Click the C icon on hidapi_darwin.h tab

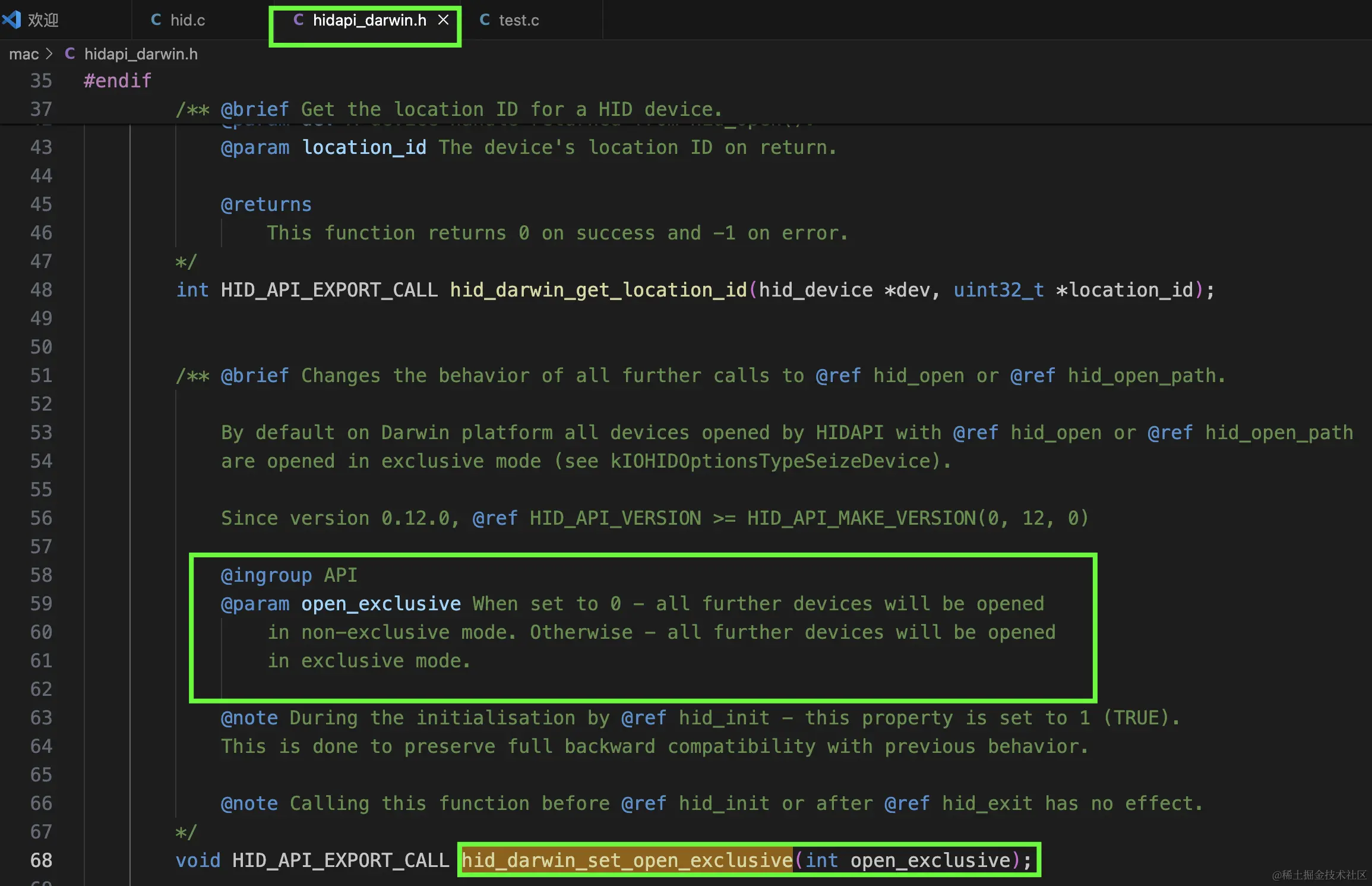click(299, 20)
